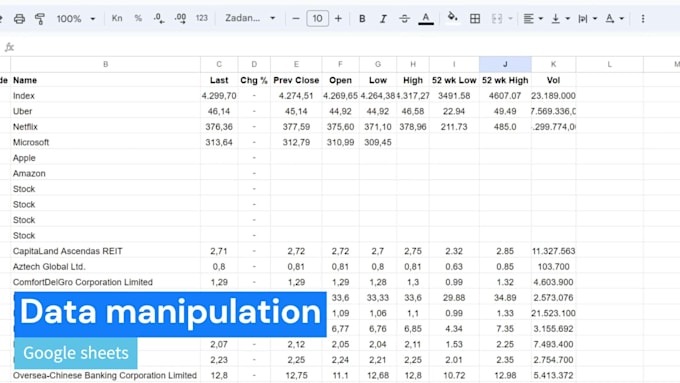
Task: Increase font size with plus button
Action: pyautogui.click(x=338, y=19)
